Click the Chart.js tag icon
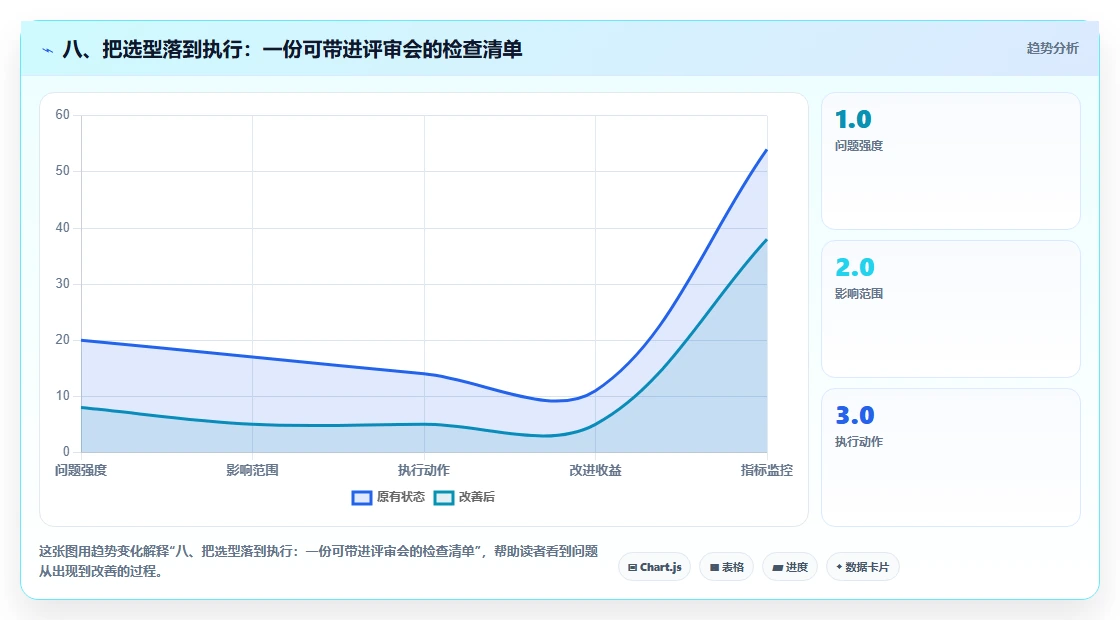This screenshot has width=1120, height=620. [x=632, y=568]
